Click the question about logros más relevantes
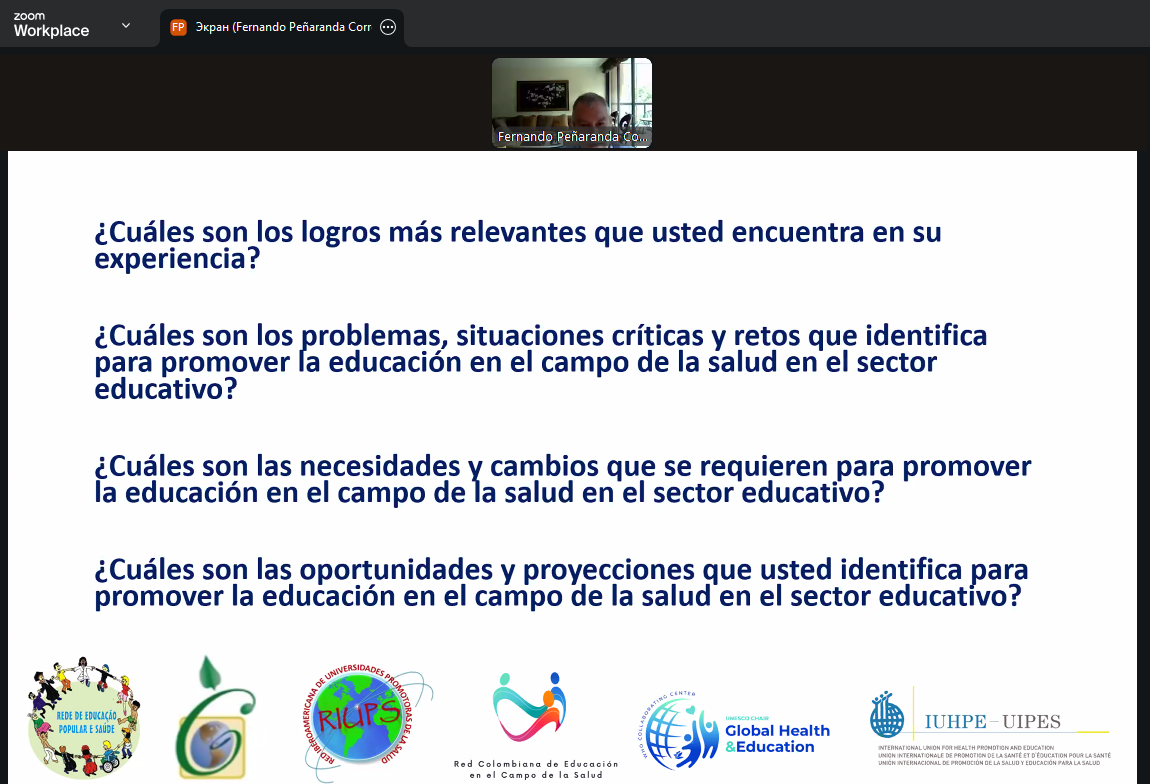 coord(517,245)
